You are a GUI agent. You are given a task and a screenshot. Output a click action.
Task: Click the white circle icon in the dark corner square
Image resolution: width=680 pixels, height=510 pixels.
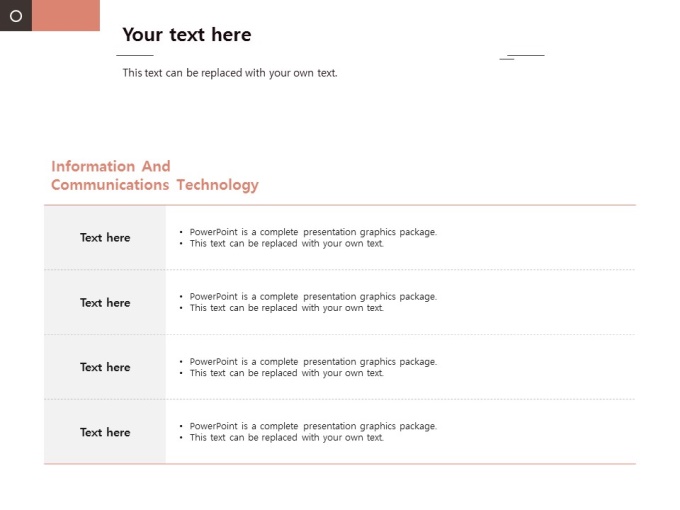tap(16, 16)
